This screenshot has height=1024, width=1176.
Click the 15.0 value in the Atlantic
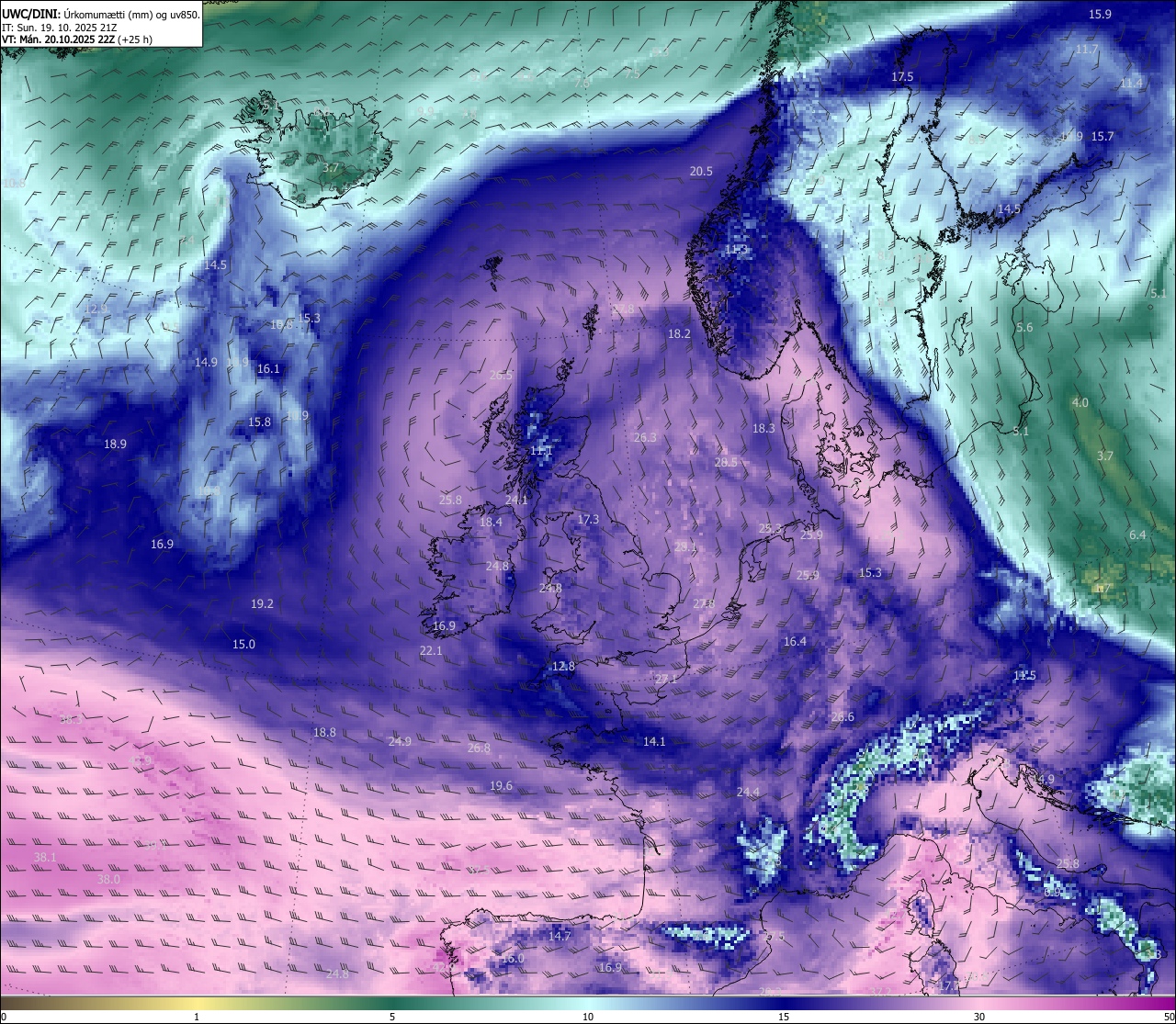[x=243, y=645]
